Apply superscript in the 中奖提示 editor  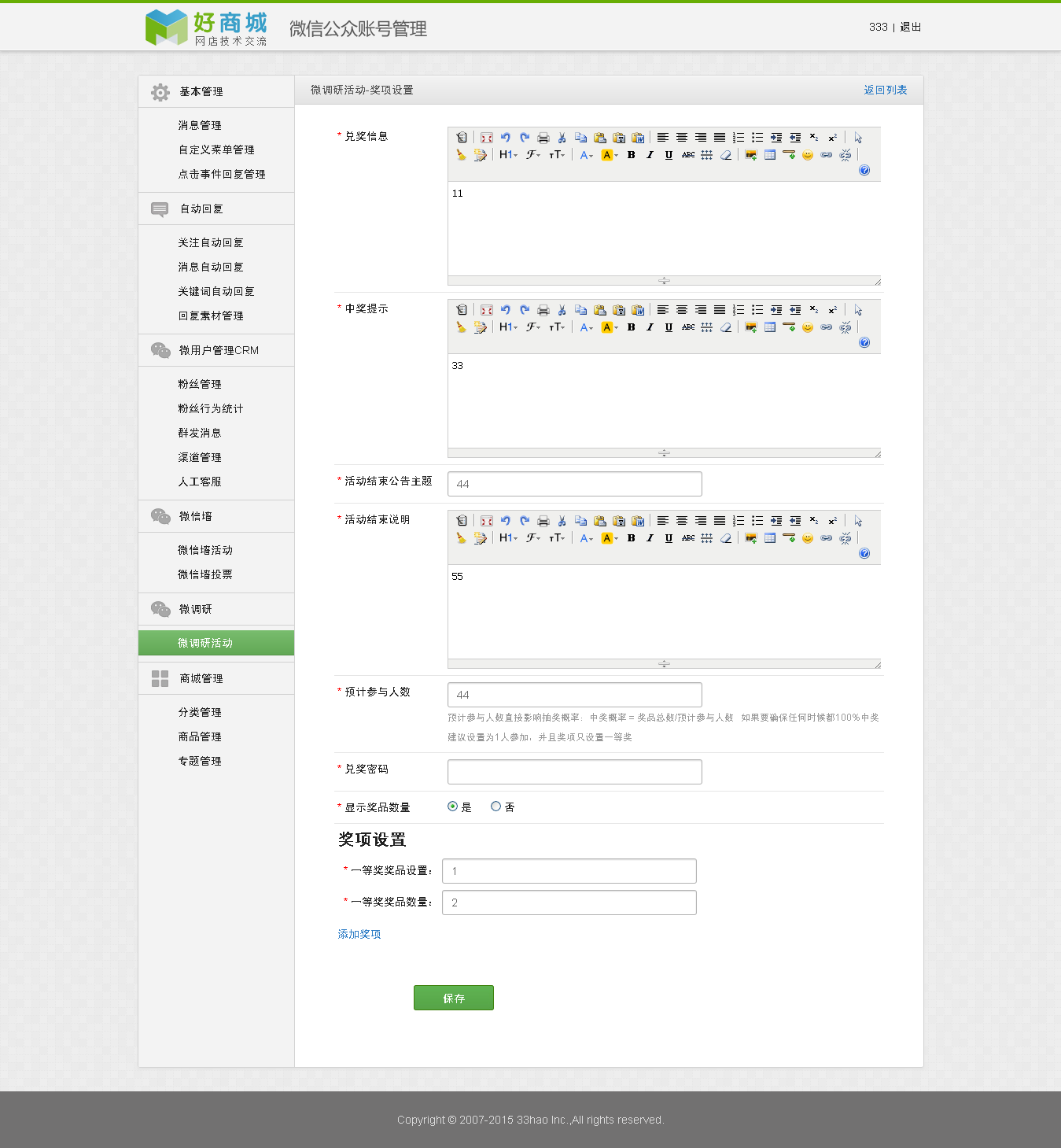pos(833,310)
